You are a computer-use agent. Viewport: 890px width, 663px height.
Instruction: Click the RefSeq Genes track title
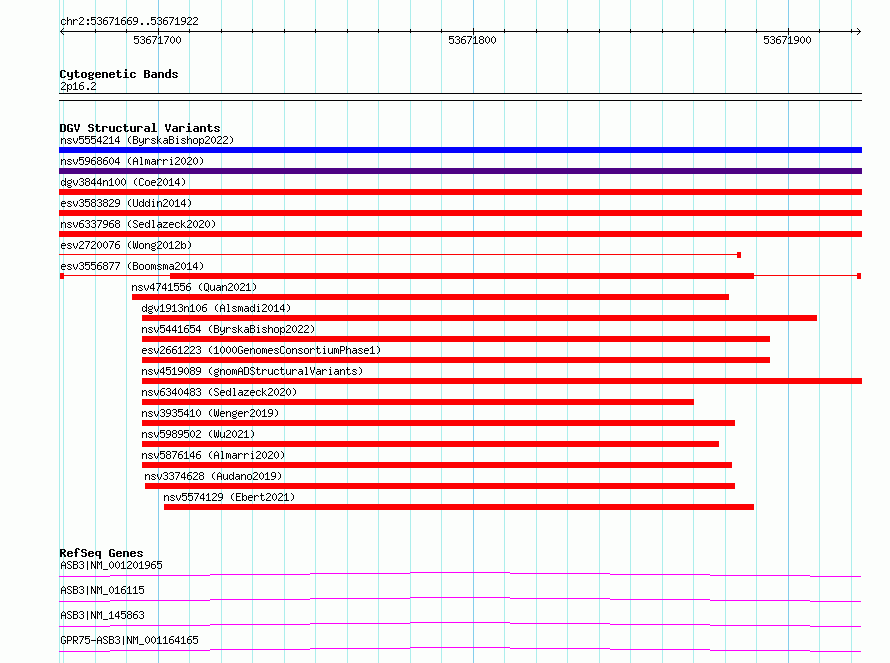(x=101, y=553)
